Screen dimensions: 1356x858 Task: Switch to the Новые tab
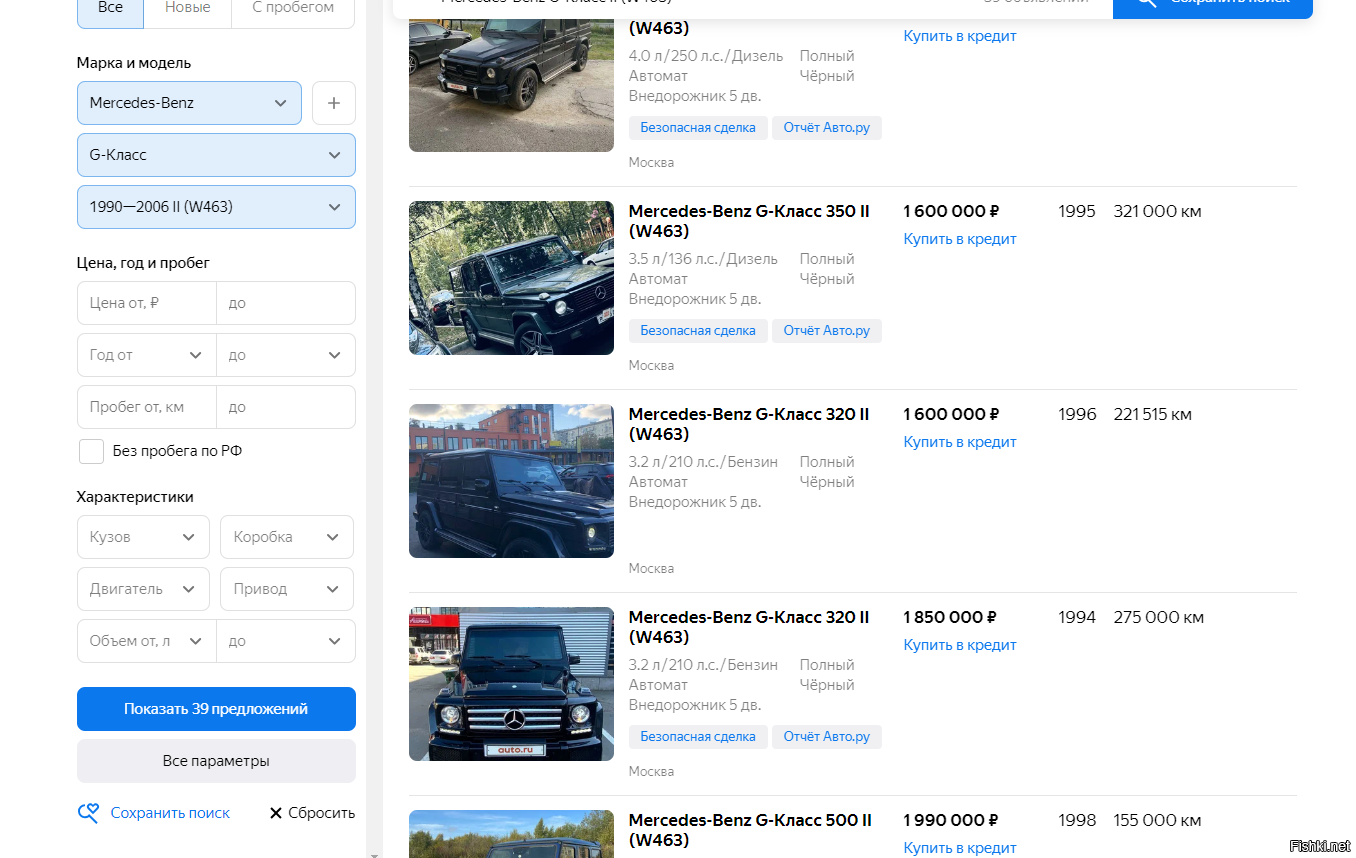point(188,8)
